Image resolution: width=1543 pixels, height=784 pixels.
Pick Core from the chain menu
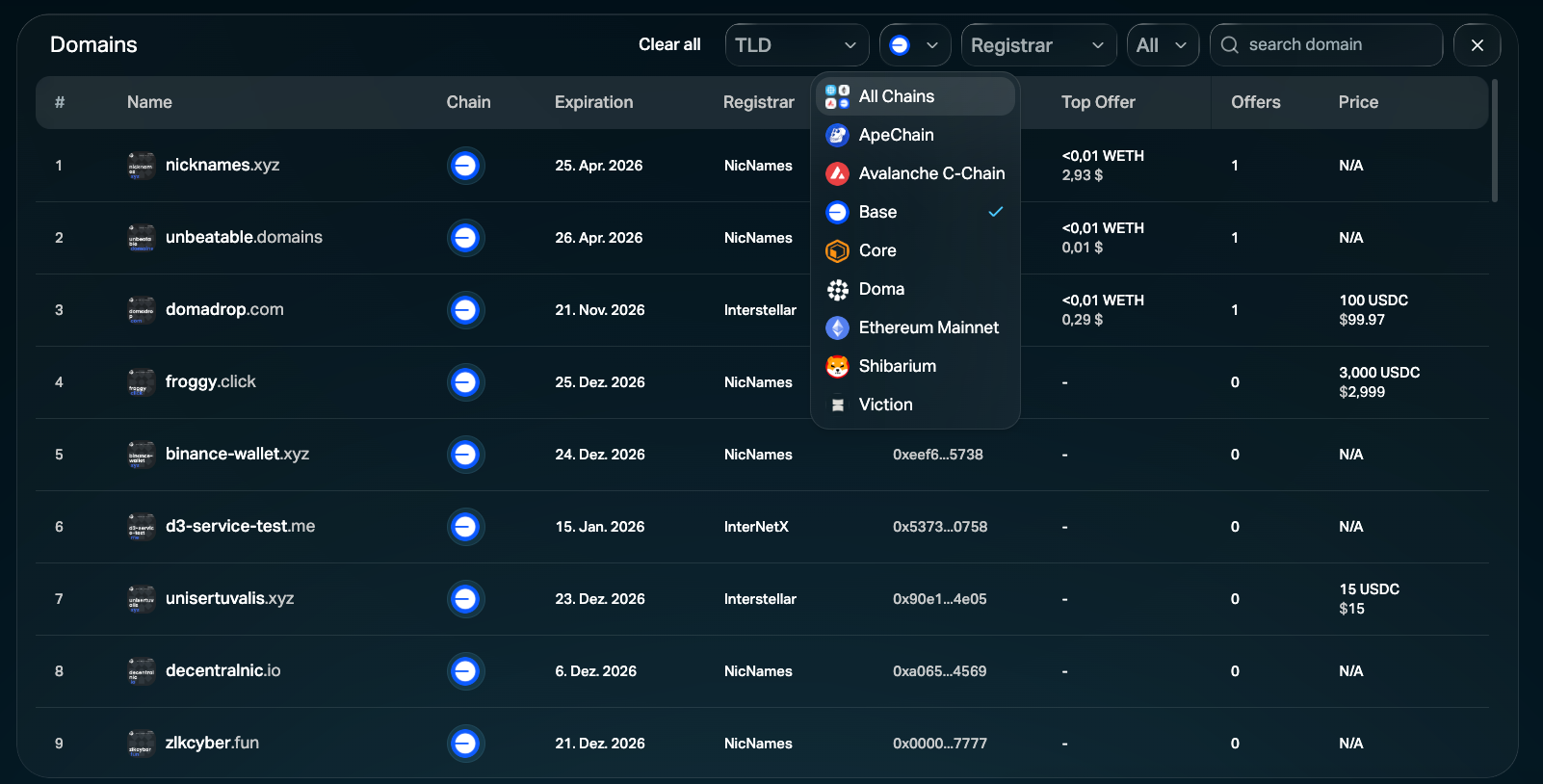pos(877,250)
